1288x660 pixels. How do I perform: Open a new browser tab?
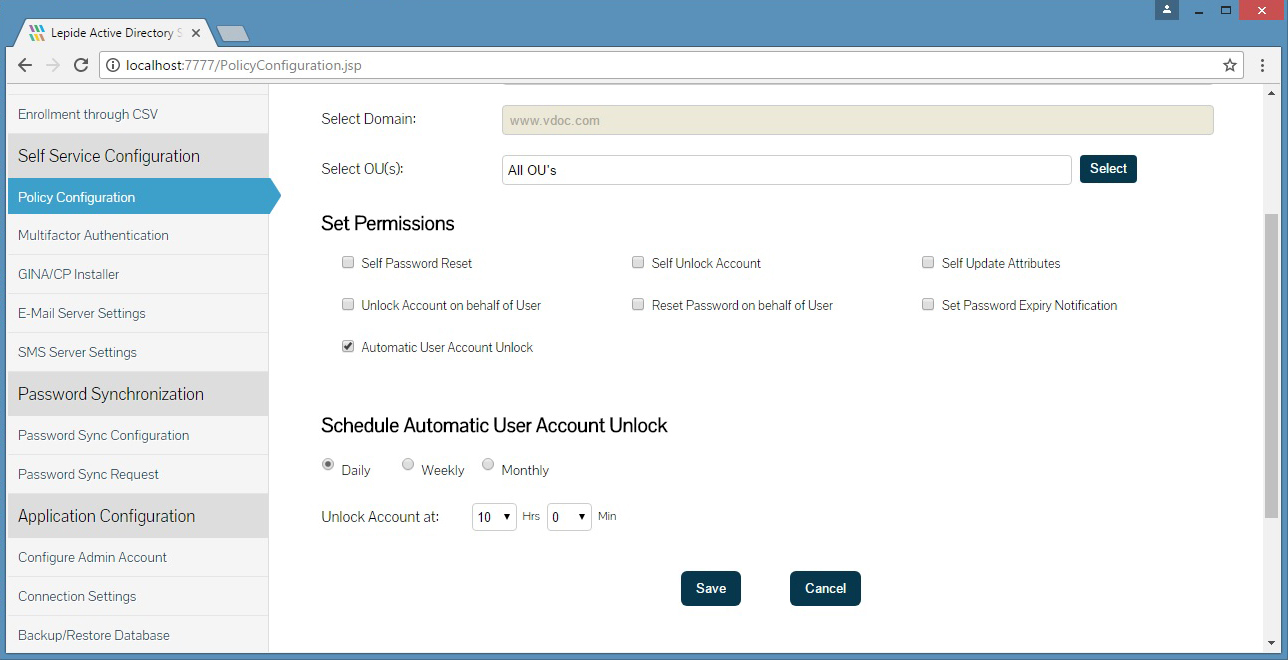click(232, 34)
